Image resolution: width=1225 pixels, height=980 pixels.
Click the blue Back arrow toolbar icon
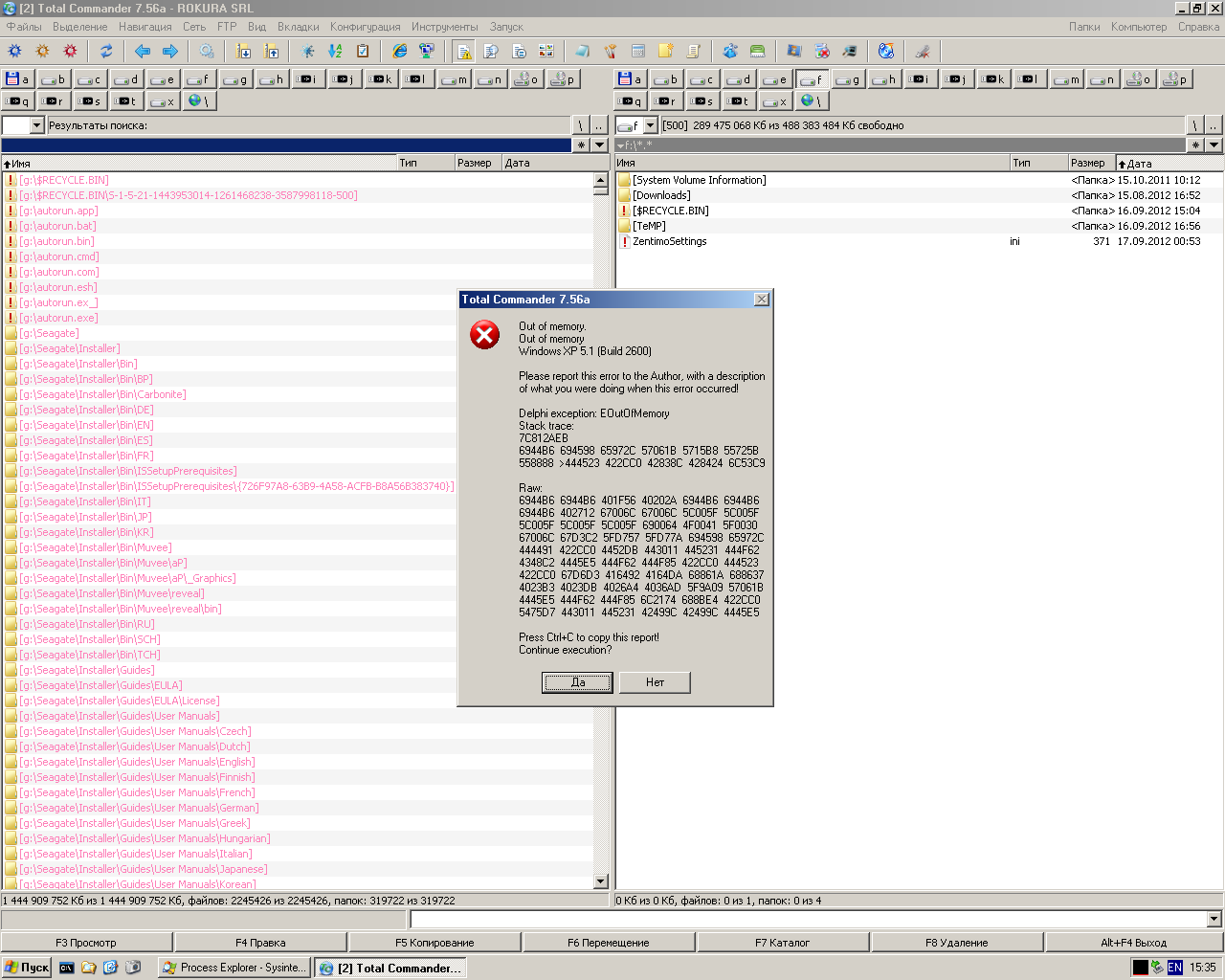pos(143,52)
